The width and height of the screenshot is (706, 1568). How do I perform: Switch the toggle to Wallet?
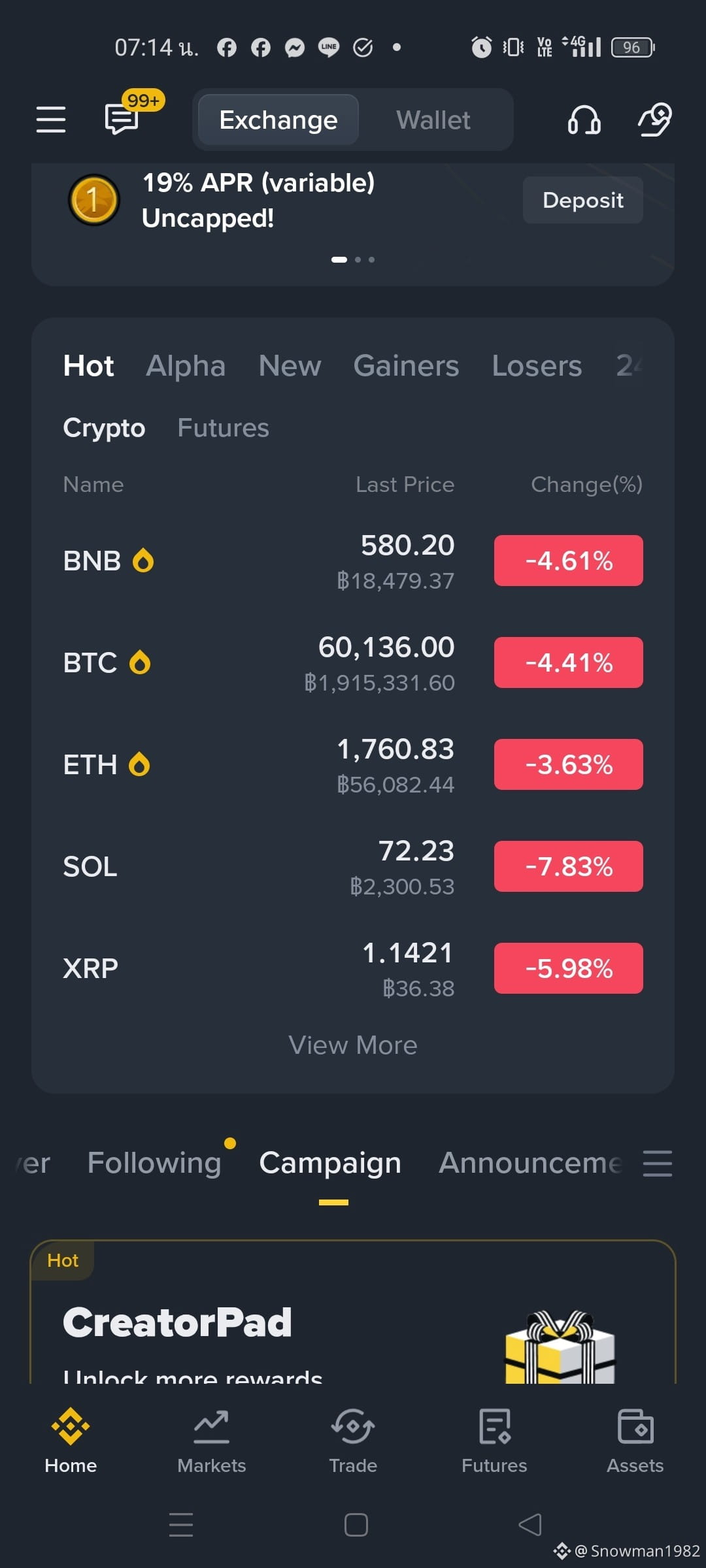pyautogui.click(x=433, y=120)
